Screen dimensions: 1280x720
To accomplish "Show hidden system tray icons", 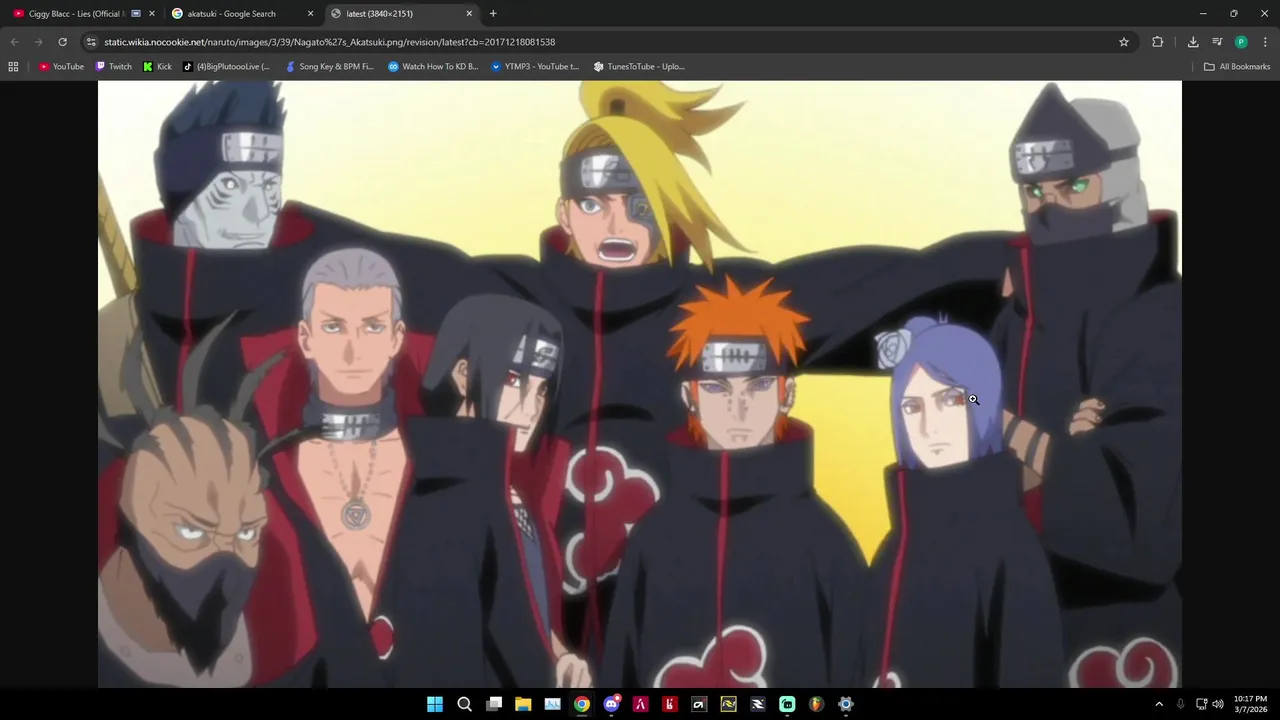I will pyautogui.click(x=1159, y=704).
